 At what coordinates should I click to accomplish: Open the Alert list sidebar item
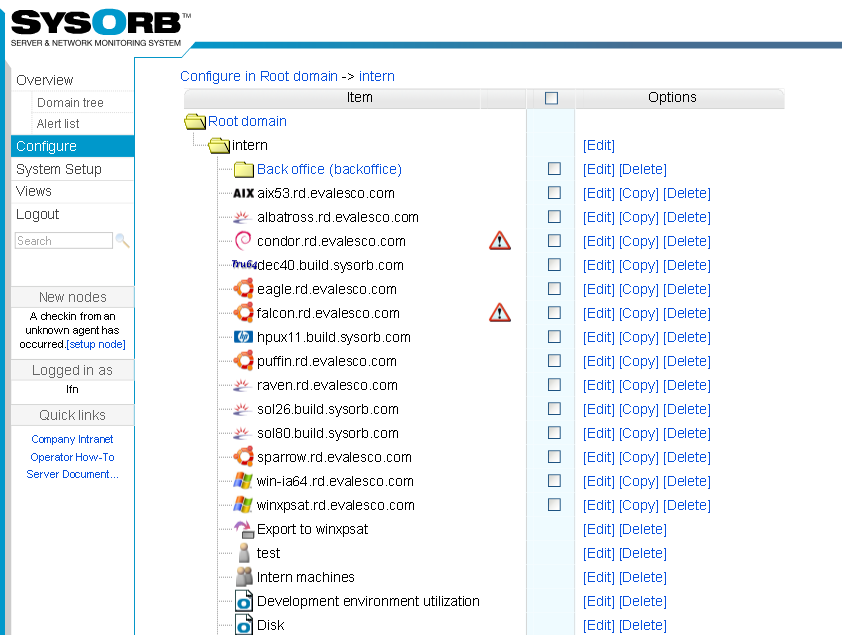pyautogui.click(x=58, y=123)
